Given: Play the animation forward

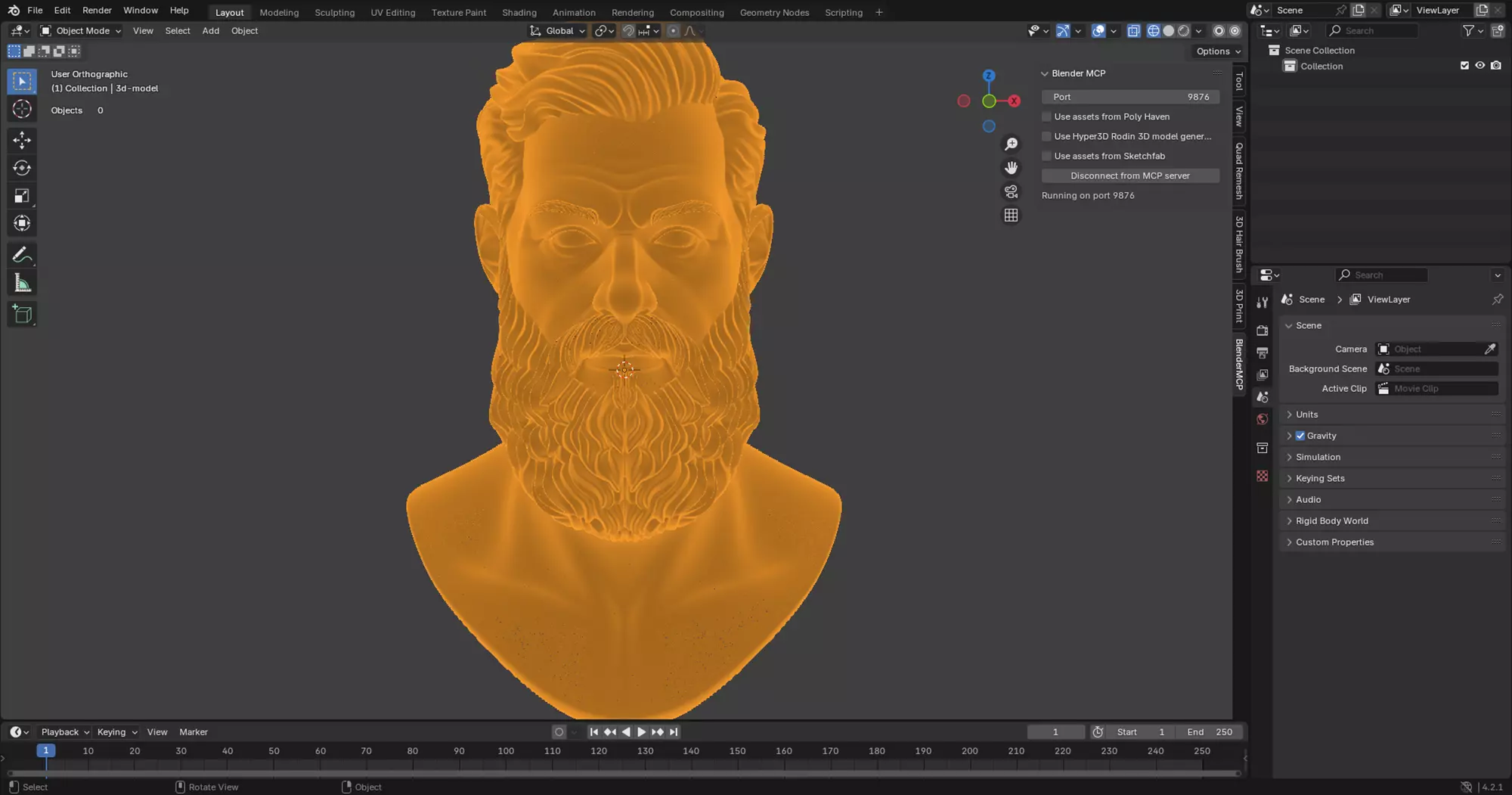Looking at the screenshot, I should point(641,732).
